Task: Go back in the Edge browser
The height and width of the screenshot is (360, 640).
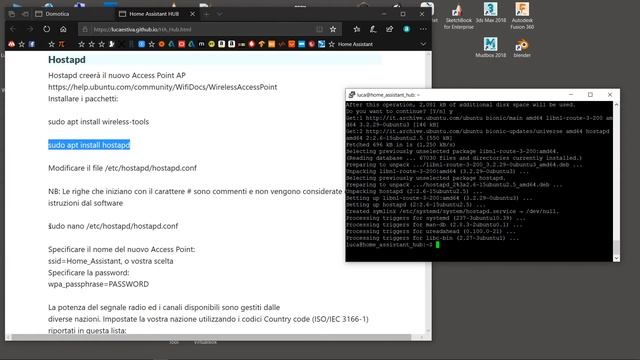Action: tap(13, 29)
